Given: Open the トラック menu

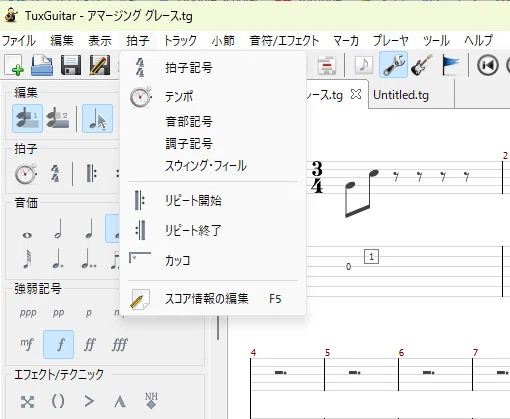Looking at the screenshot, I should point(180,41).
